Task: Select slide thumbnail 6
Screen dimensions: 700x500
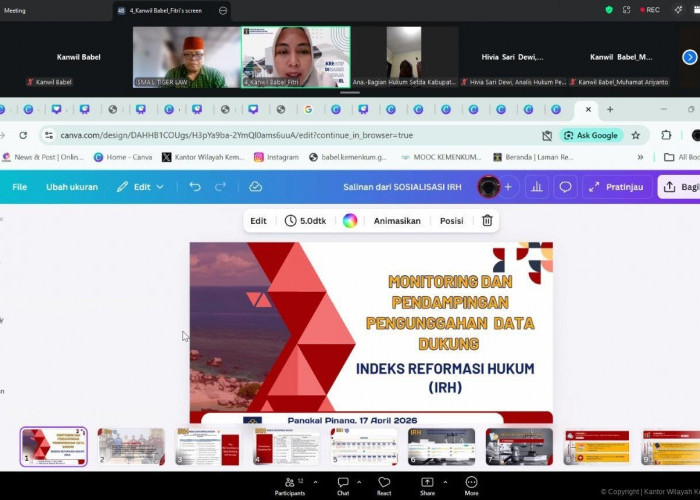Action: pyautogui.click(x=442, y=446)
